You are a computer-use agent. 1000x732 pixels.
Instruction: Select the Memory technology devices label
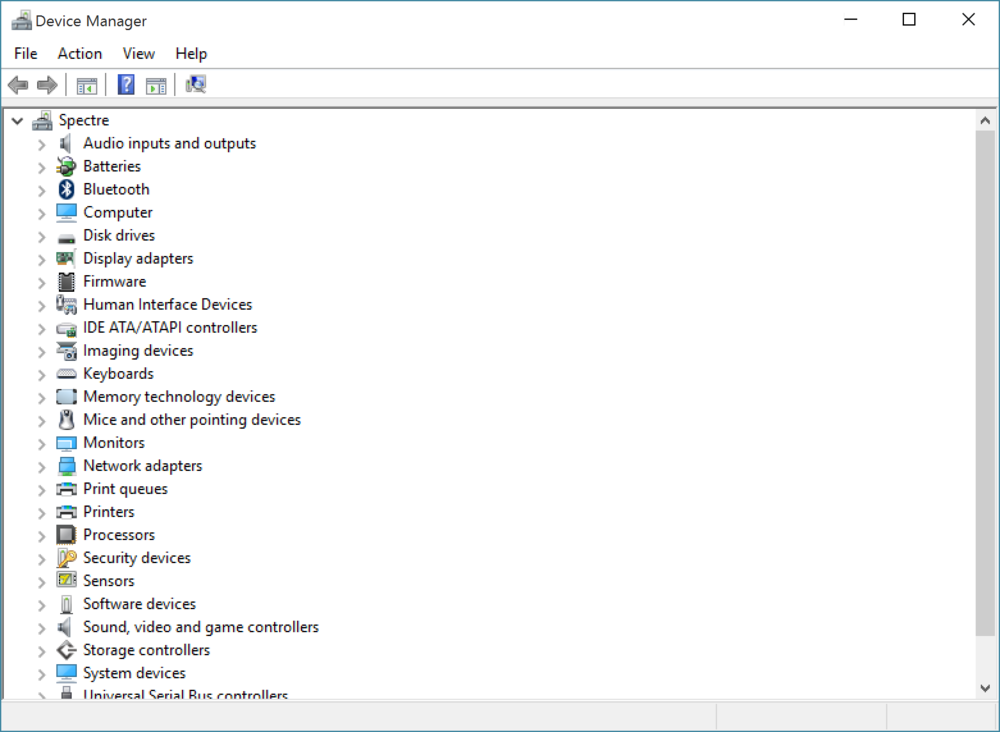pos(179,397)
